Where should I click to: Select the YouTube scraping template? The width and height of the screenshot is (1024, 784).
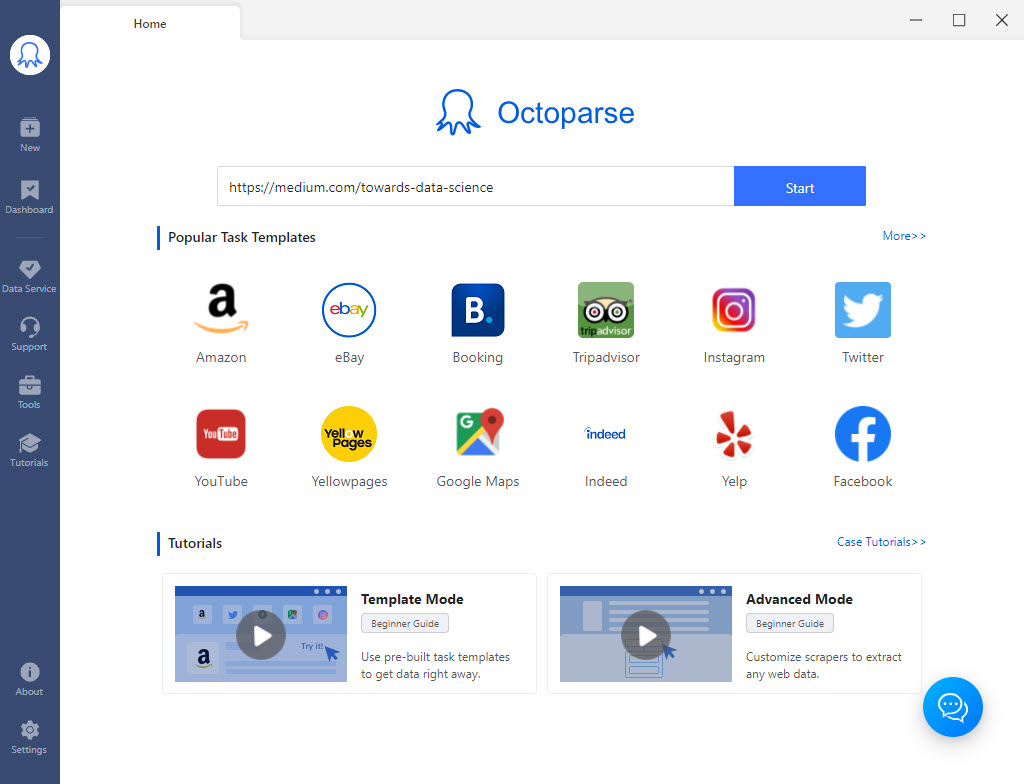click(221, 434)
